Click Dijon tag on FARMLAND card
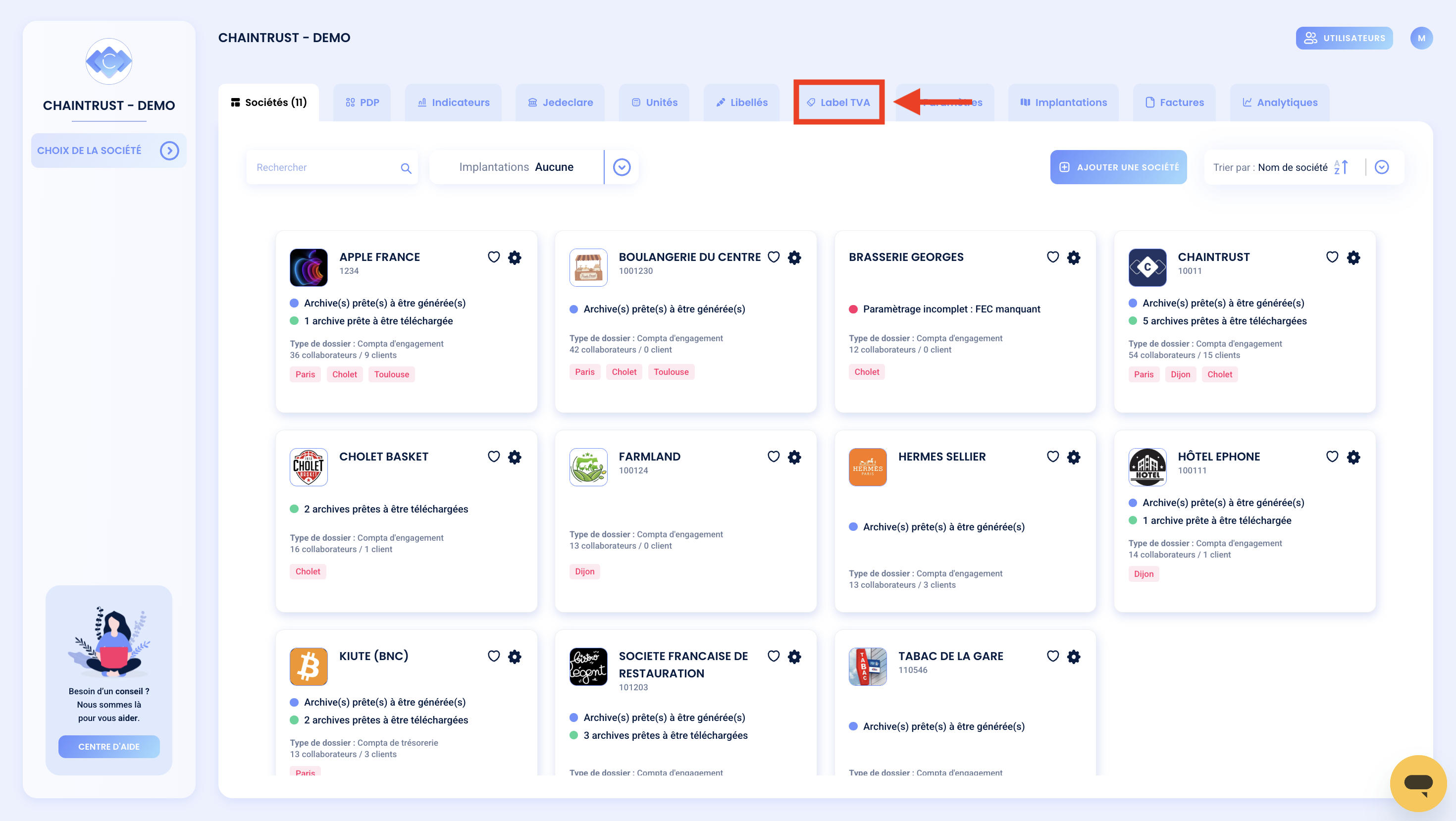Viewport: 1456px width, 821px height. (x=584, y=571)
